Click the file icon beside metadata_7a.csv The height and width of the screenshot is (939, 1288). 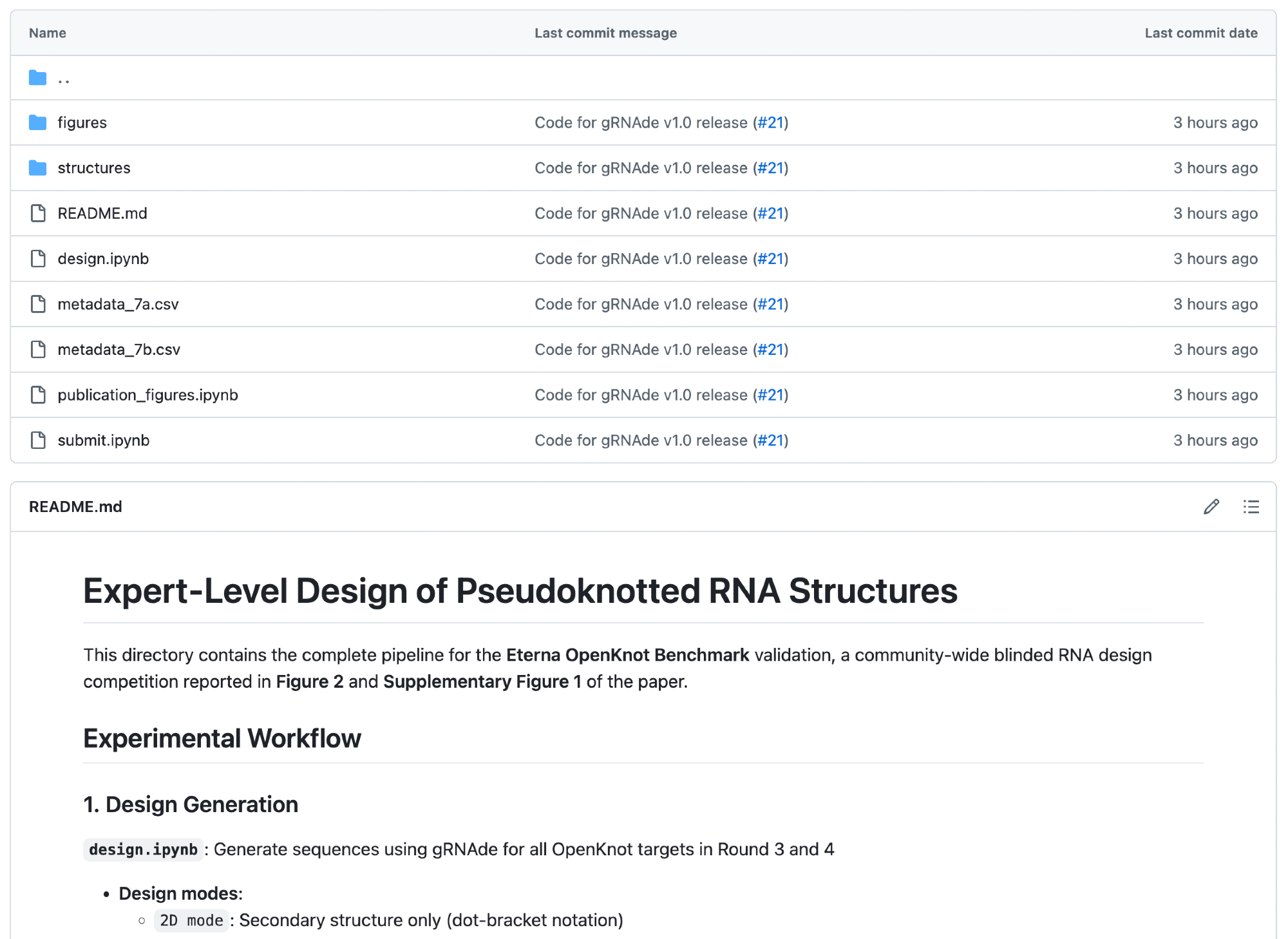[x=38, y=304]
